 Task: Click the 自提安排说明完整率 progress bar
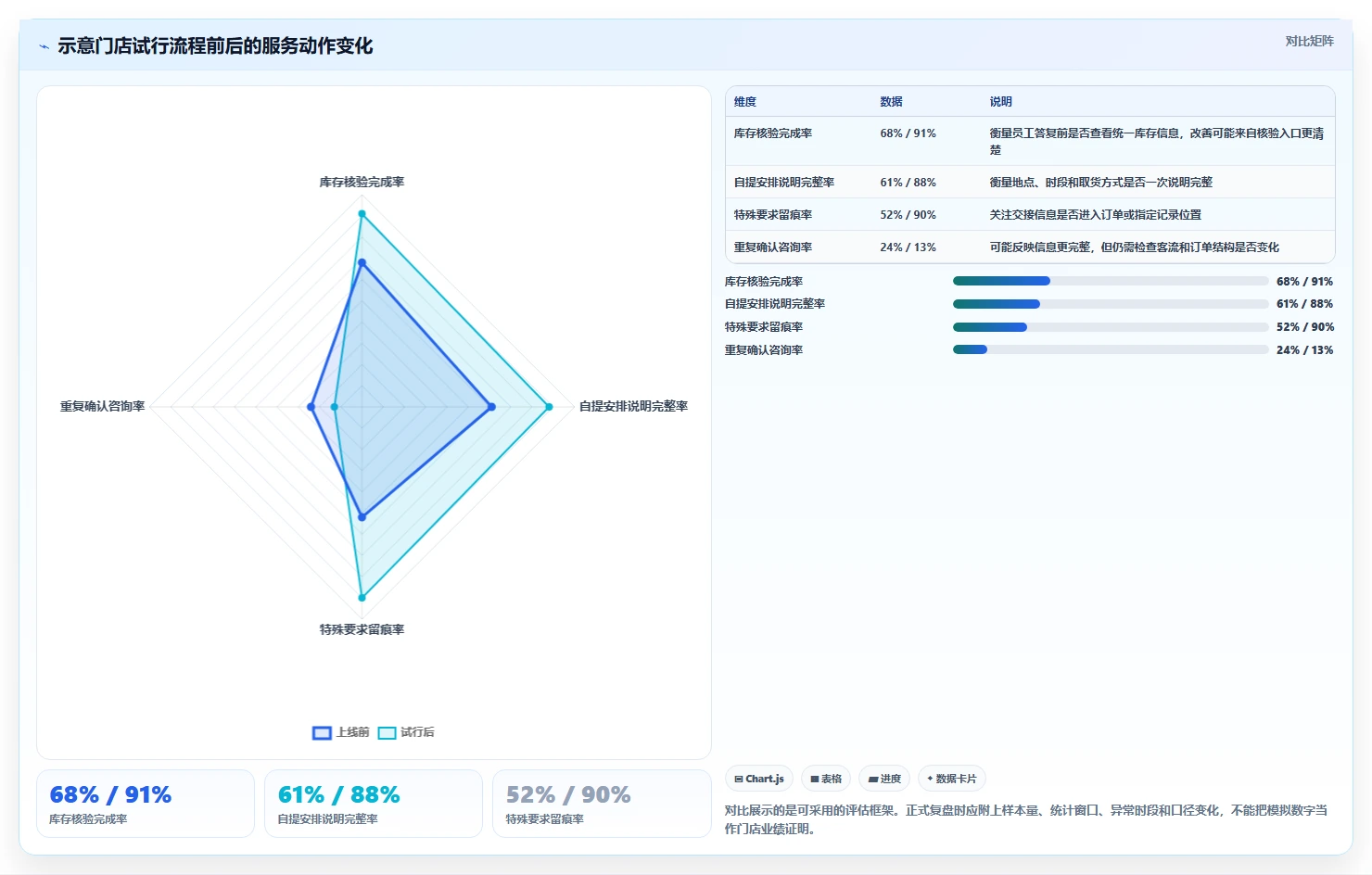1111,304
